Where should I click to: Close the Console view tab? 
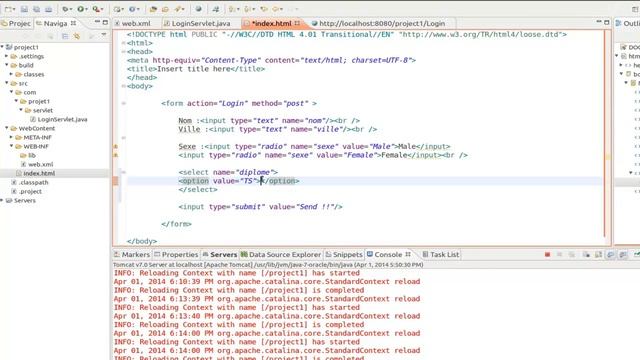(408, 254)
